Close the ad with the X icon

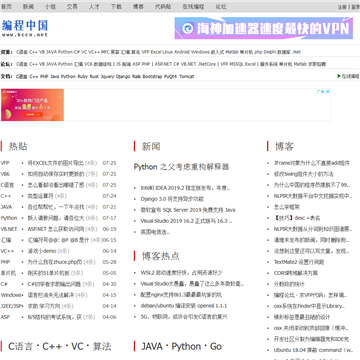tap(328, 92)
